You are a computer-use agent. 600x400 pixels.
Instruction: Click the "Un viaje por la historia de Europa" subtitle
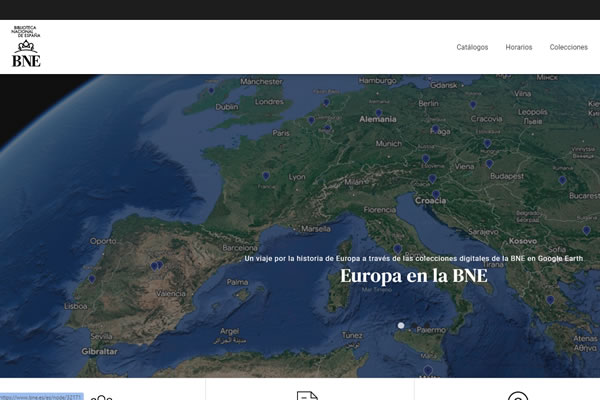414,258
